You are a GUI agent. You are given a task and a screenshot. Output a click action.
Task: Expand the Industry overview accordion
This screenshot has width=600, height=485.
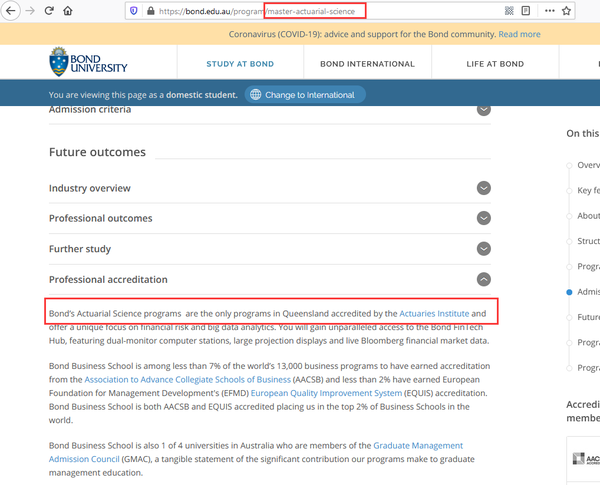tap(484, 188)
